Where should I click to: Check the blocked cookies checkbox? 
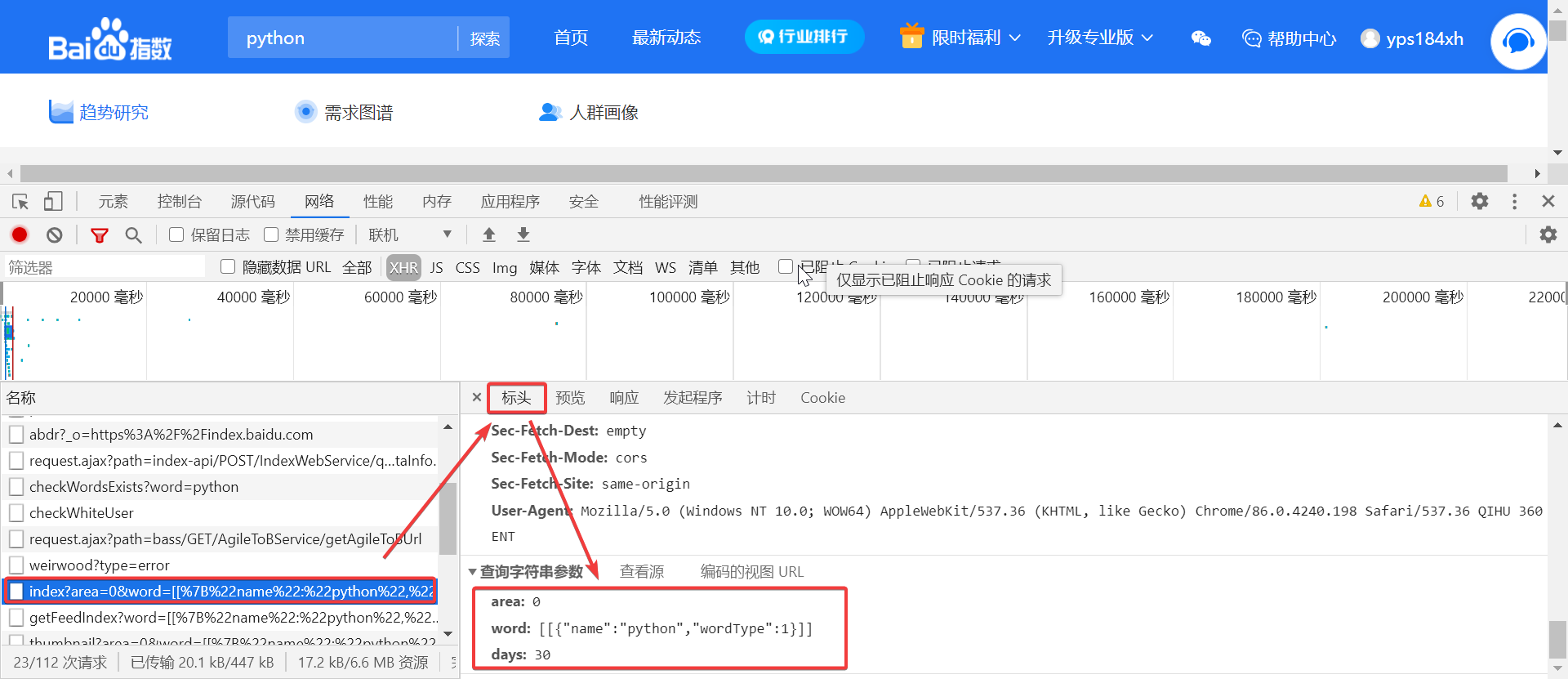coord(786,266)
